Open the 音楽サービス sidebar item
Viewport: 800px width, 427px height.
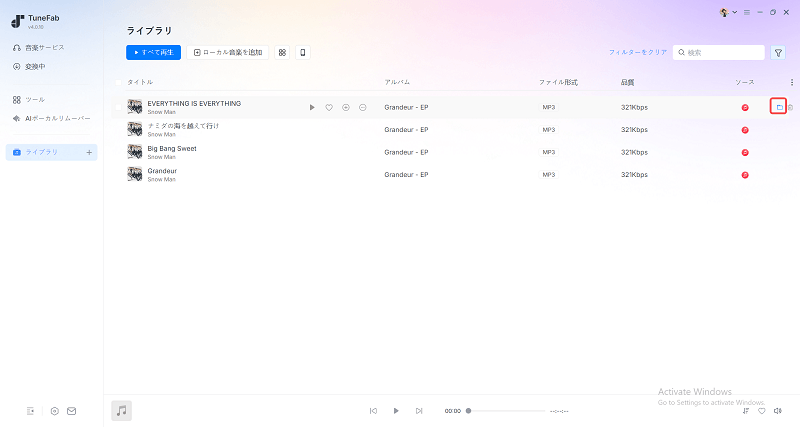39,47
